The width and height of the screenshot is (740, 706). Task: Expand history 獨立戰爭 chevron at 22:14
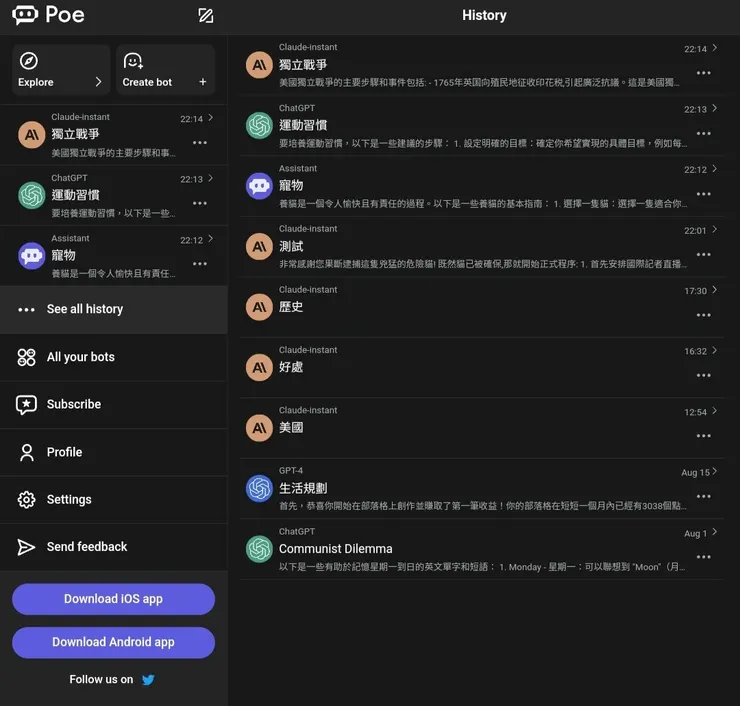pyautogui.click(x=715, y=48)
